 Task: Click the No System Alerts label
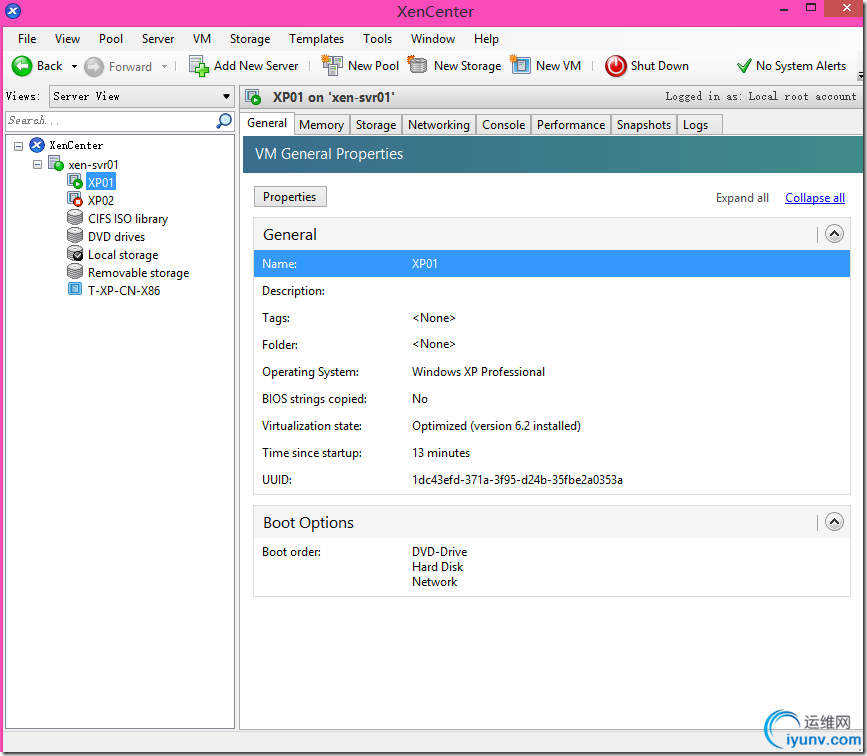coord(800,66)
